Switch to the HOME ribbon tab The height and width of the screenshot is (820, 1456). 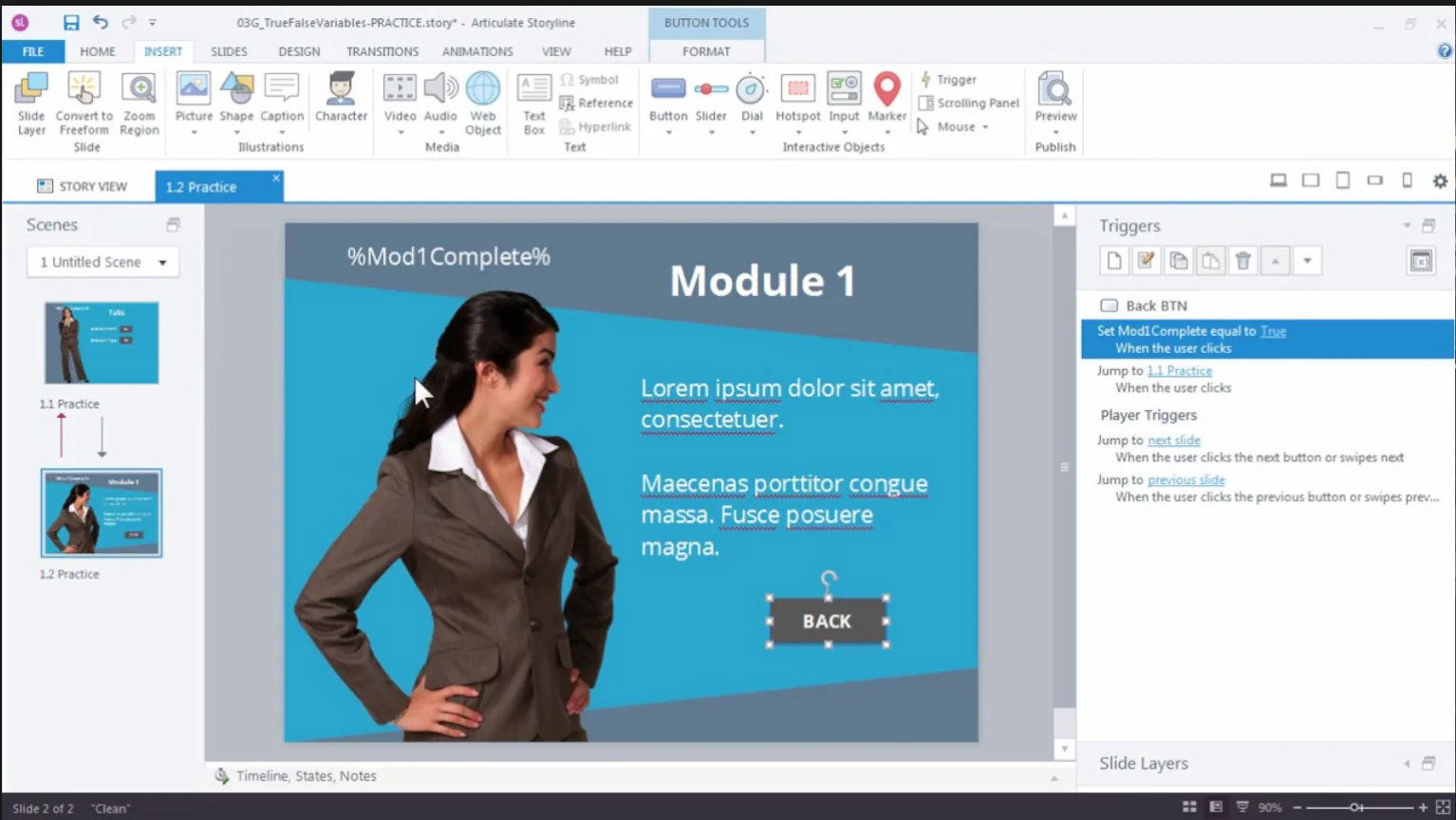[x=98, y=51]
